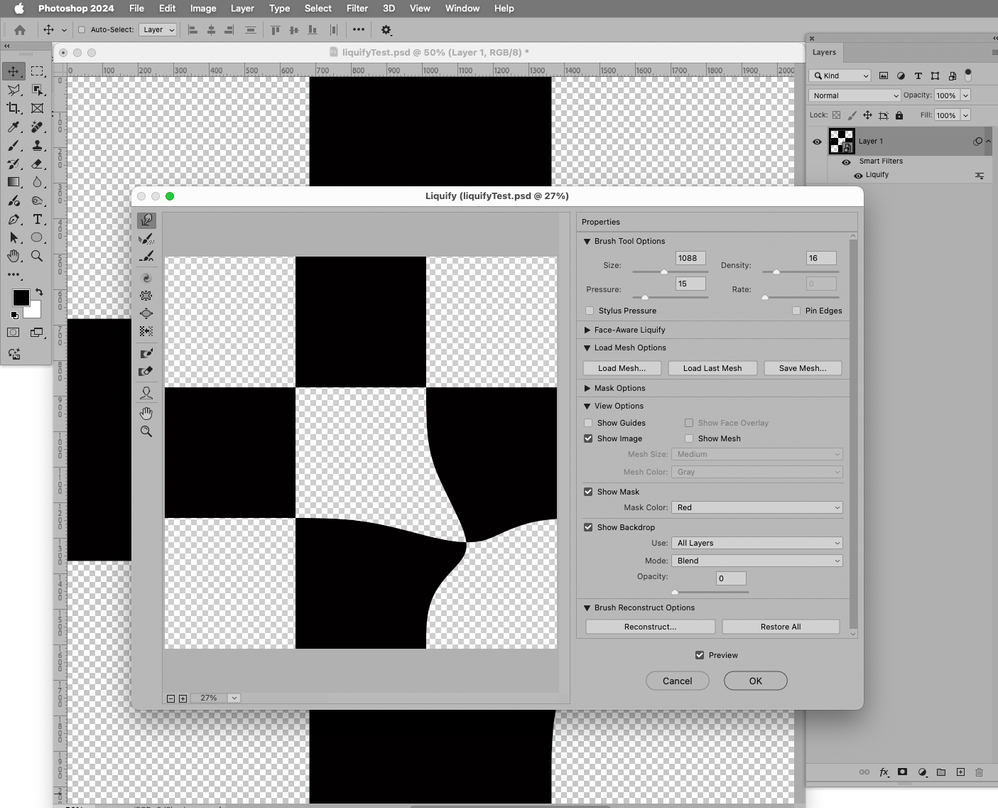This screenshot has height=808, width=998.
Task: Select the Bloat tool in Liquify
Action: point(146,313)
